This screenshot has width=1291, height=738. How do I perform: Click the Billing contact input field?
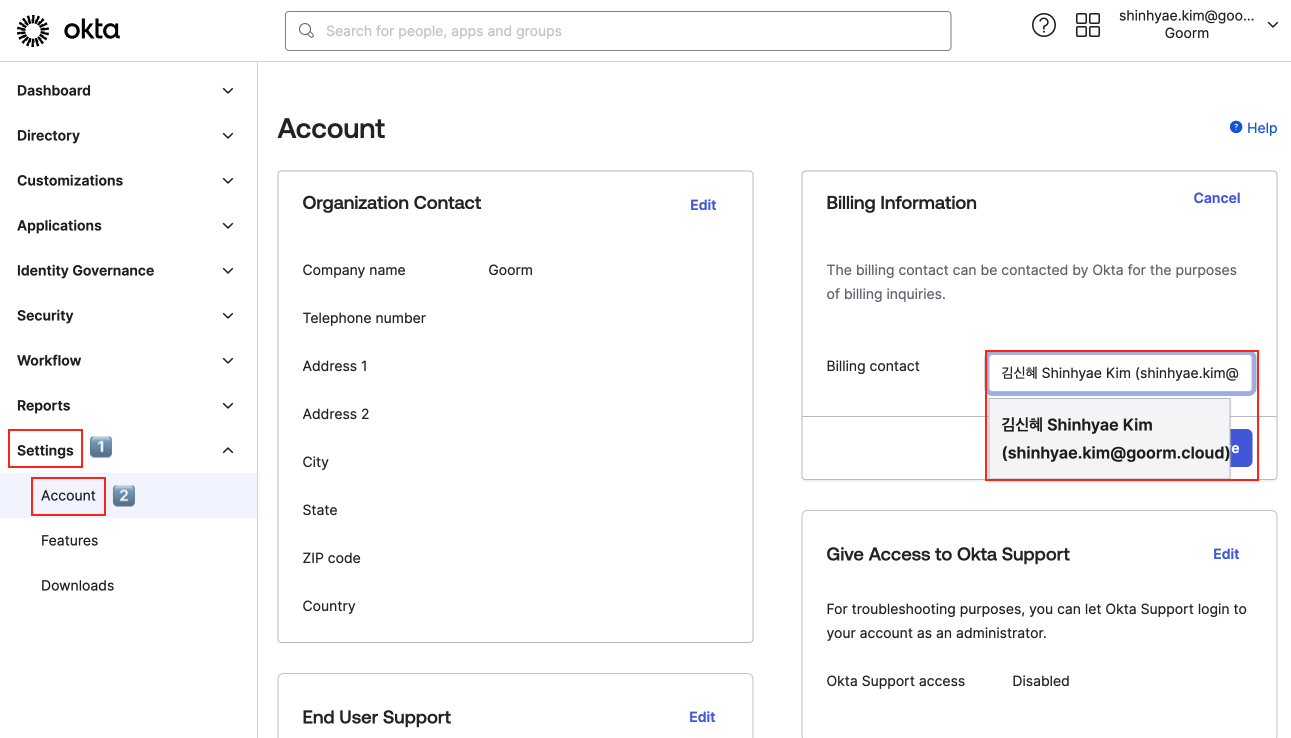point(1119,373)
